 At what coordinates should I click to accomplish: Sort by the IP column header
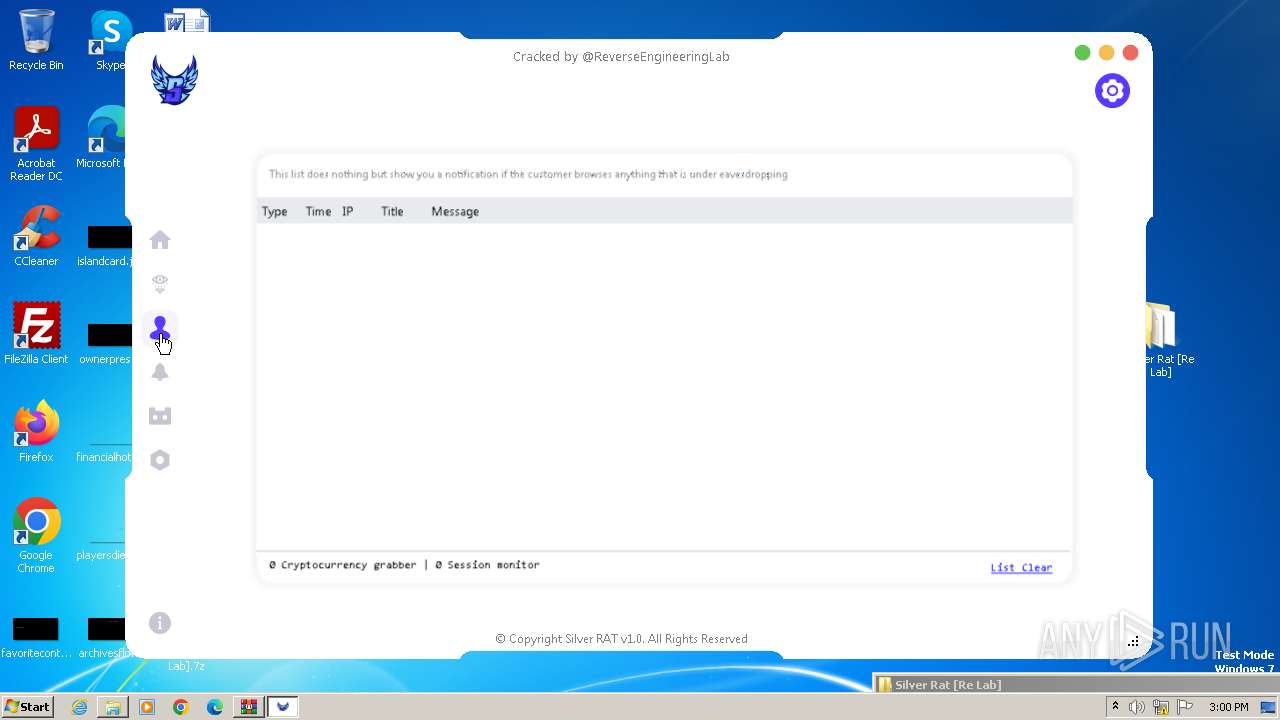347,211
